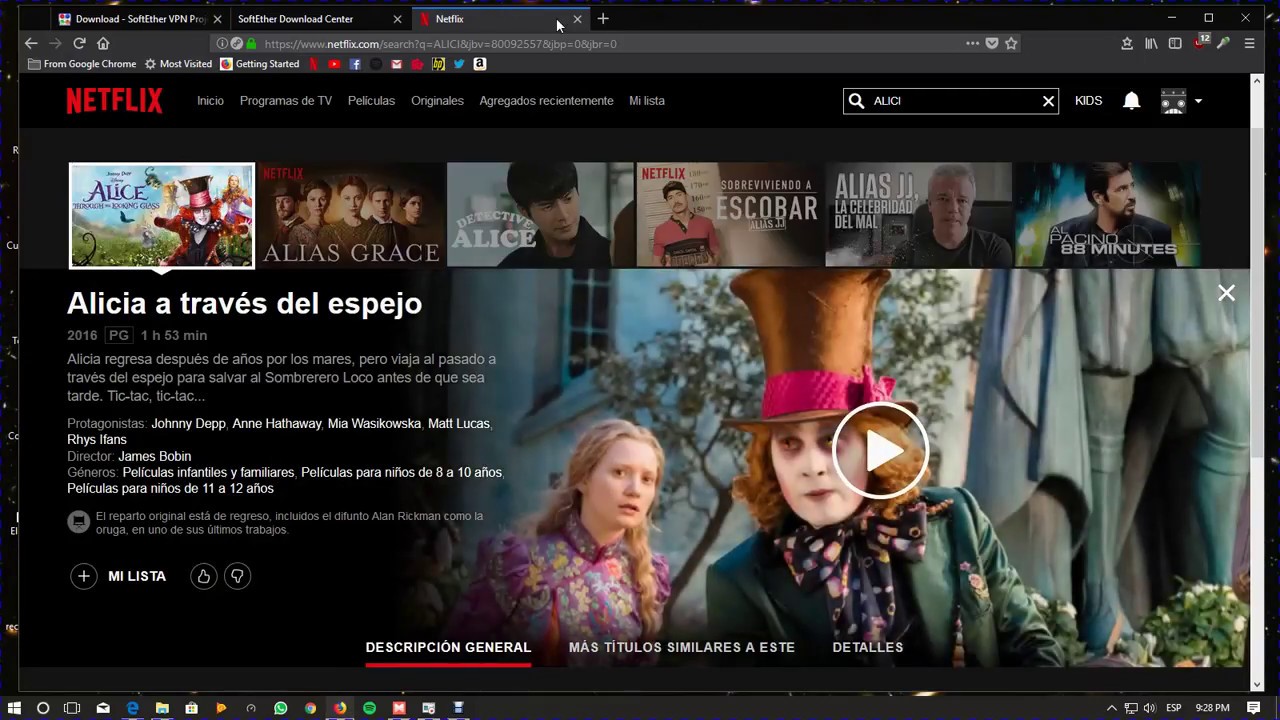Viewport: 1280px width, 720px height.
Task: Open page actions three-dots menu
Action: tap(972, 44)
